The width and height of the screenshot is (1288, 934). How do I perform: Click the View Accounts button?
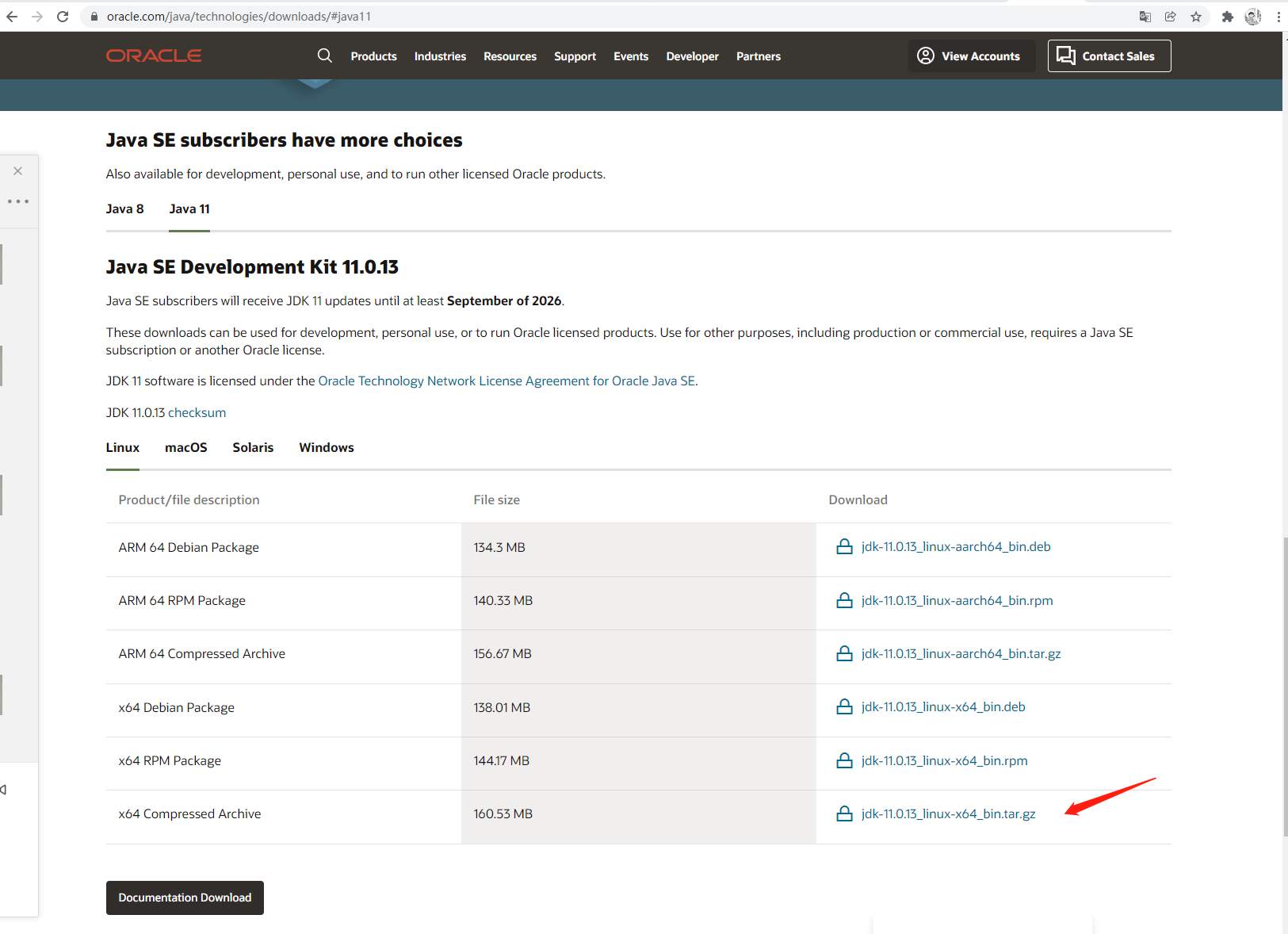(x=972, y=56)
